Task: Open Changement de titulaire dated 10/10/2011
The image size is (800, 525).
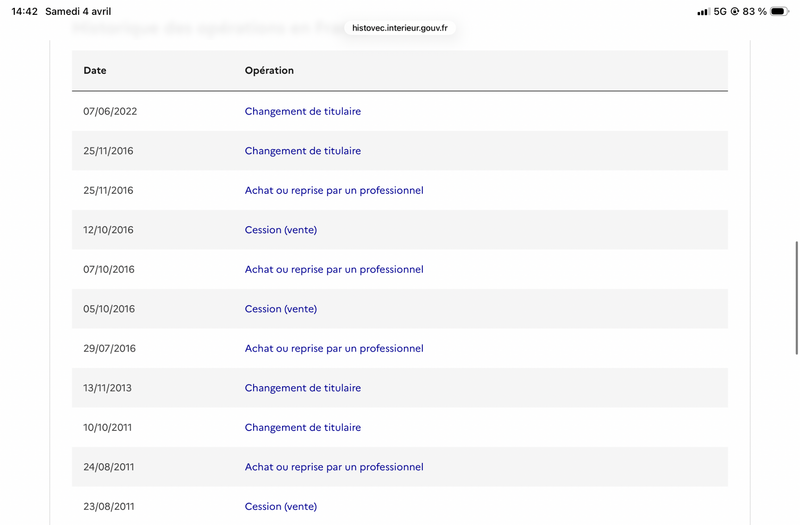Action: (x=302, y=427)
